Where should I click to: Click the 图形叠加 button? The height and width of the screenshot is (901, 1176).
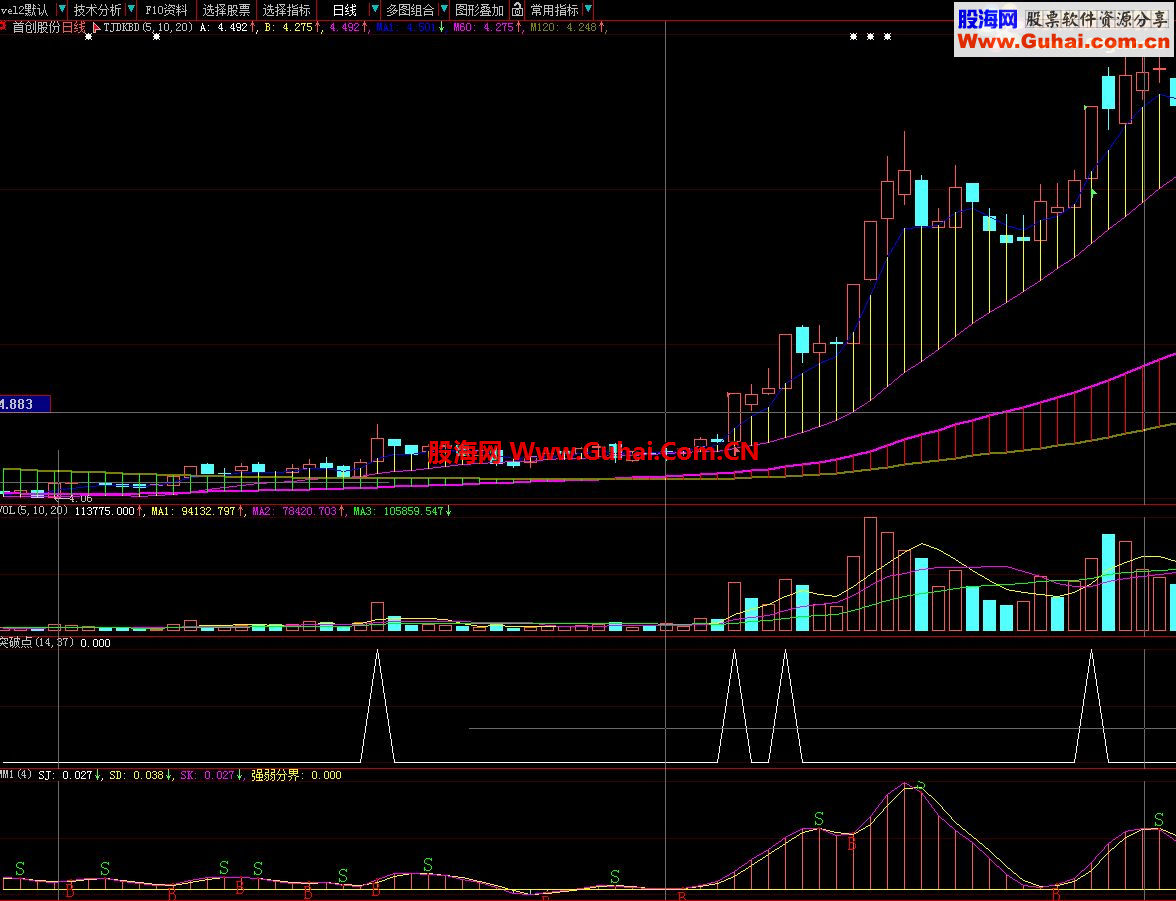tap(479, 10)
